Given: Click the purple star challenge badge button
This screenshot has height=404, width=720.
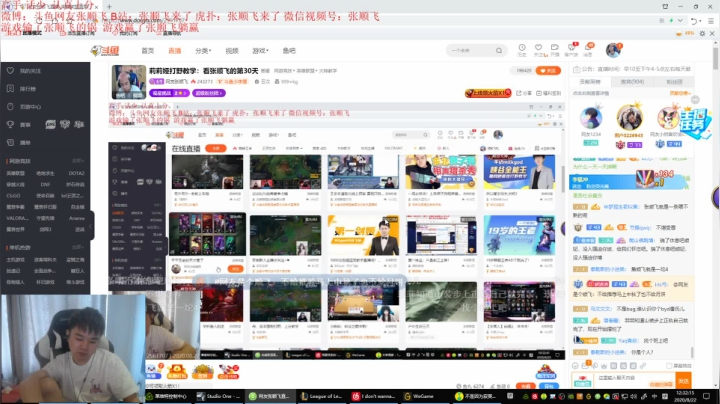Looking at the screenshot, I should pyautogui.click(x=169, y=93).
